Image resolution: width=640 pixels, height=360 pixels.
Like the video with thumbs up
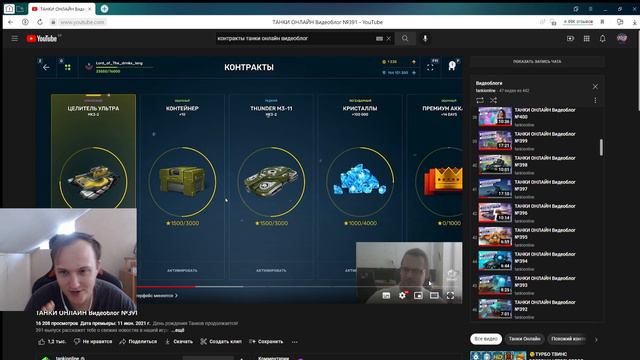[52, 342]
